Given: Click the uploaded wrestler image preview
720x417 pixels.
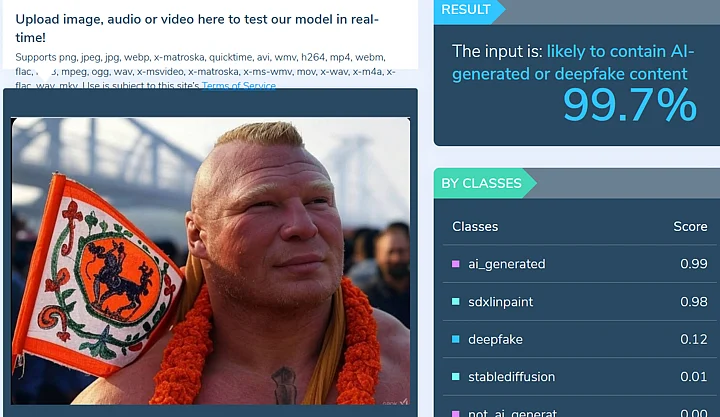Looking at the screenshot, I should [211, 261].
